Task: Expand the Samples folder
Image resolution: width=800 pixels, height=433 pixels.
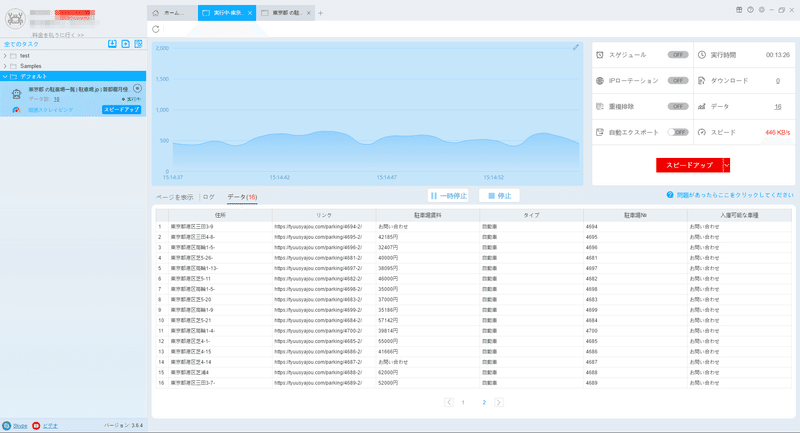Action: 5,66
